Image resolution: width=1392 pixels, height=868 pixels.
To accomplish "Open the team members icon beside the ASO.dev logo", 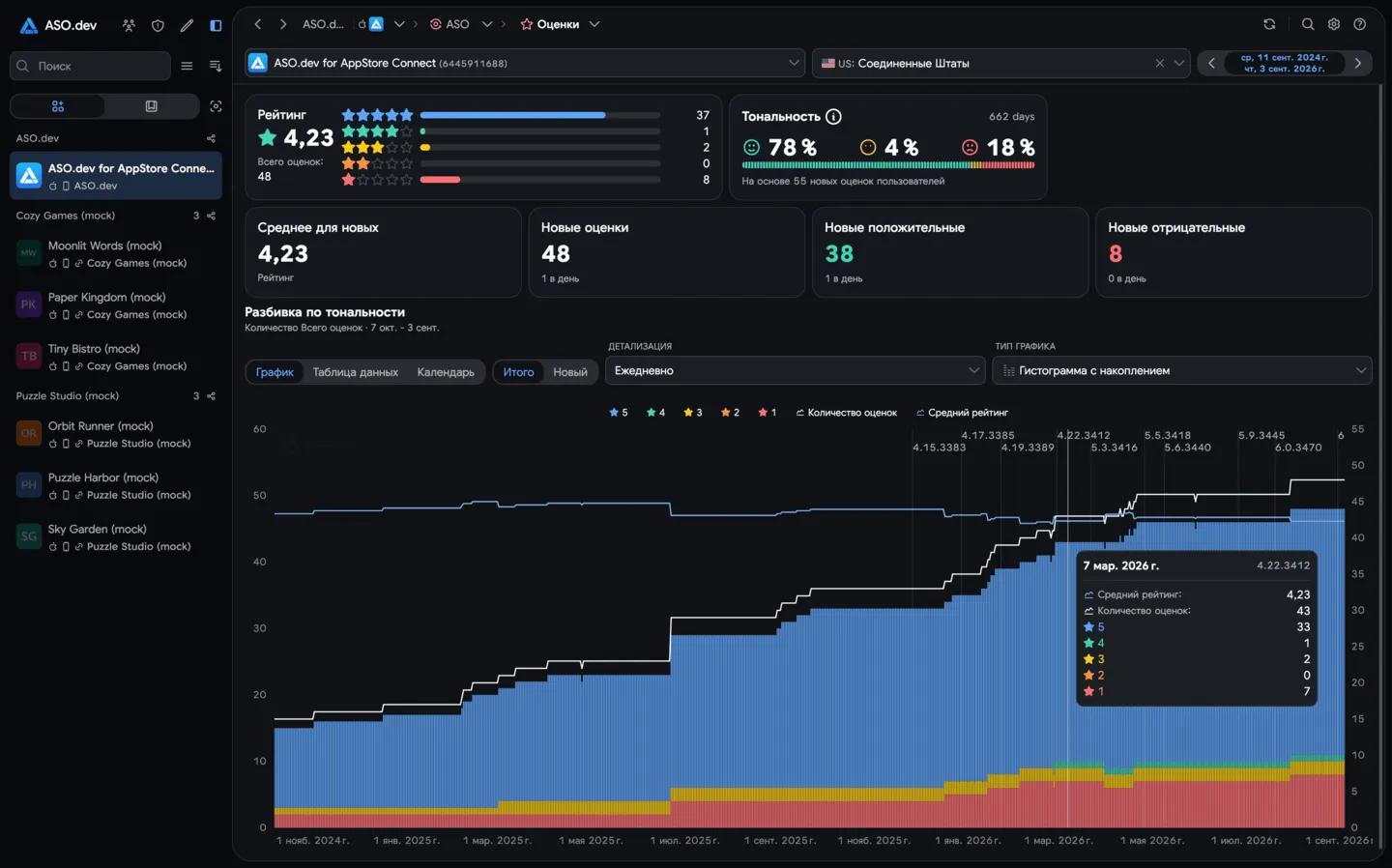I will (x=129, y=25).
